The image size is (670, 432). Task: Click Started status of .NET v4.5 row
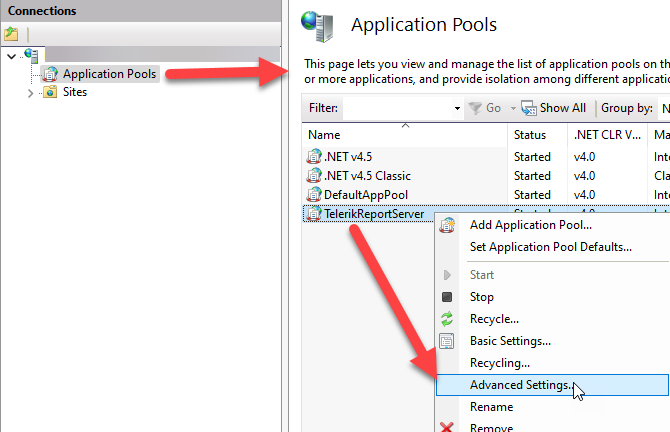pyautogui.click(x=532, y=157)
